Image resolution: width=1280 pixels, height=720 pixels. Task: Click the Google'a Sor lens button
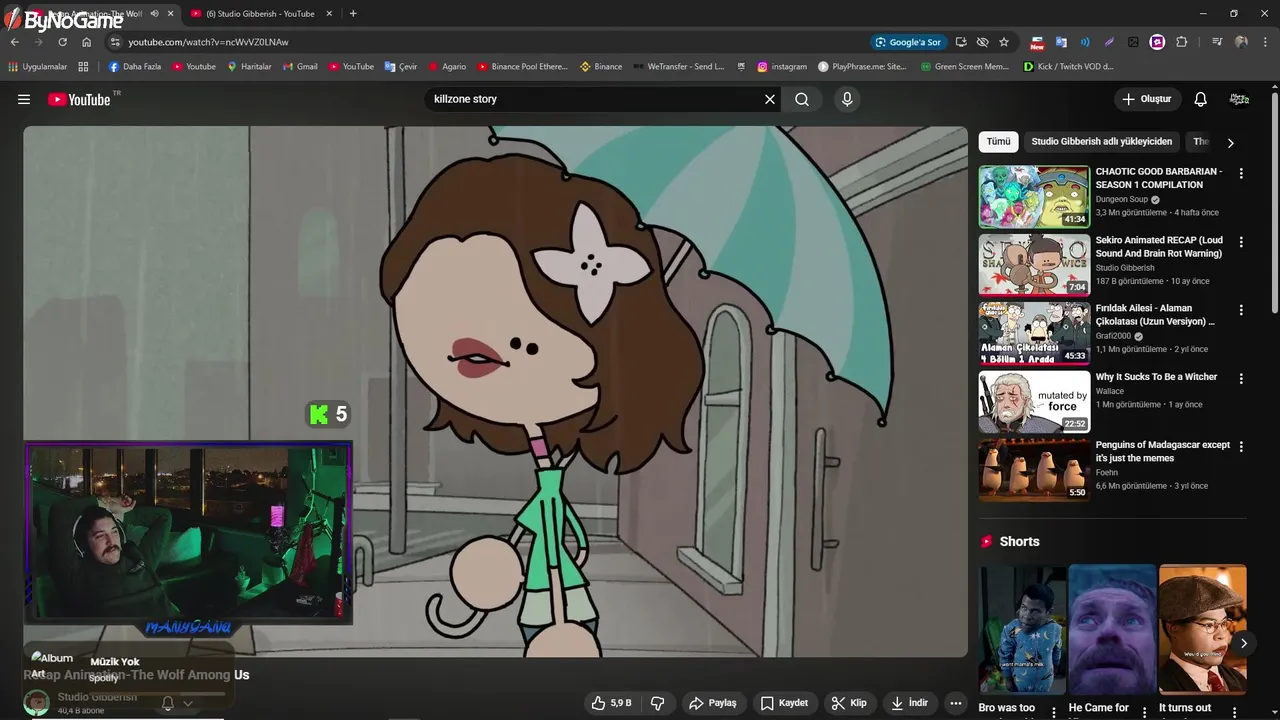908,42
